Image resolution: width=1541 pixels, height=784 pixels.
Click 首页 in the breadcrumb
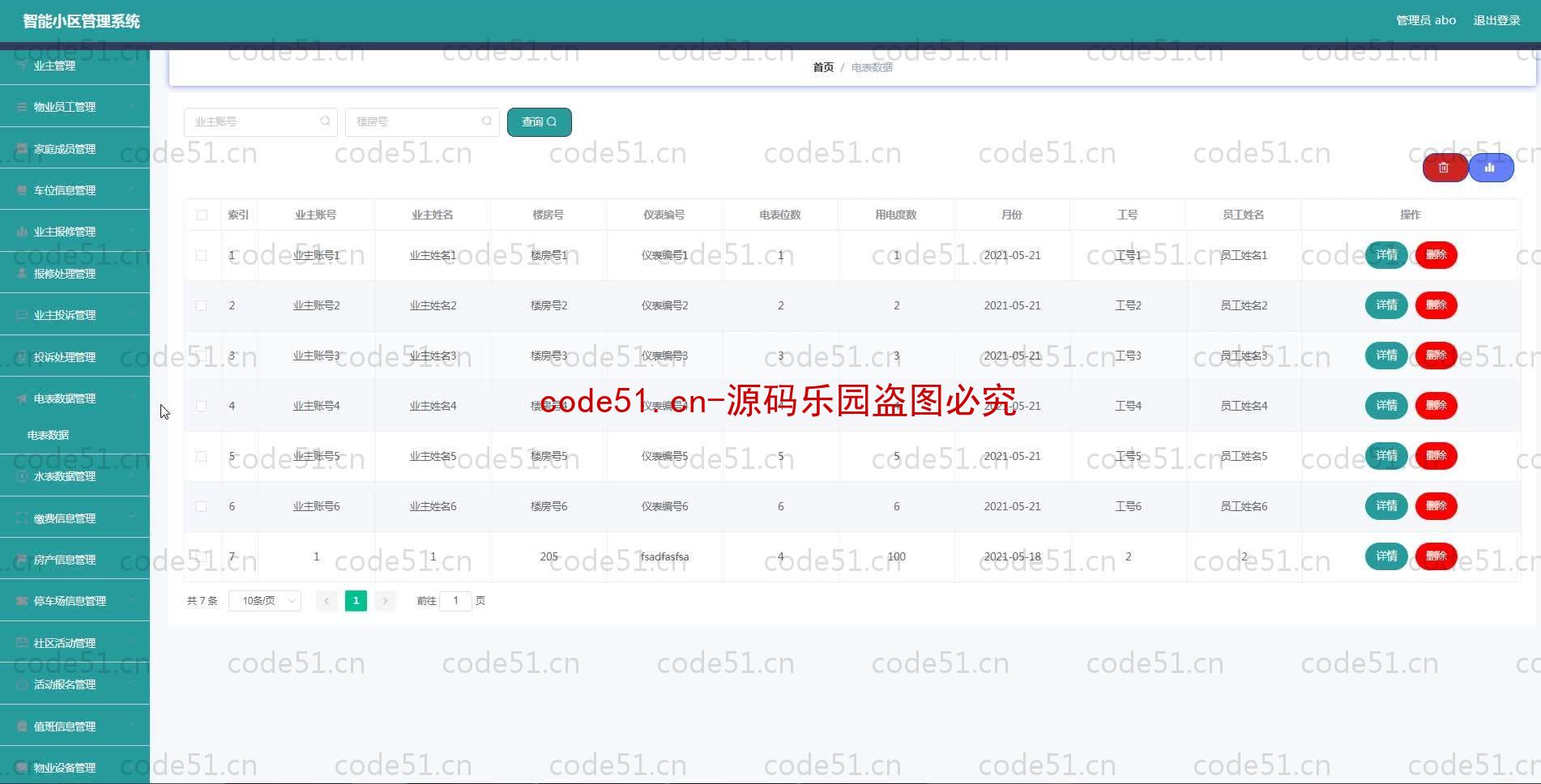click(823, 67)
